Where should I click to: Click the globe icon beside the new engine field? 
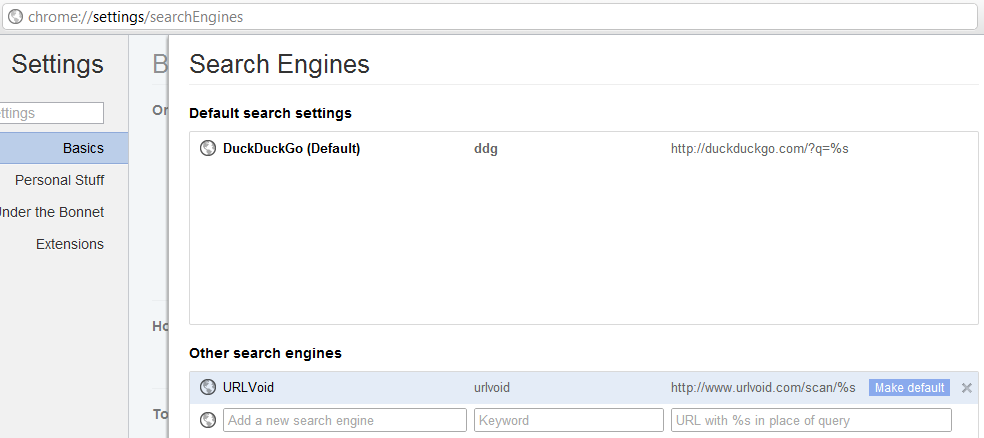208,420
